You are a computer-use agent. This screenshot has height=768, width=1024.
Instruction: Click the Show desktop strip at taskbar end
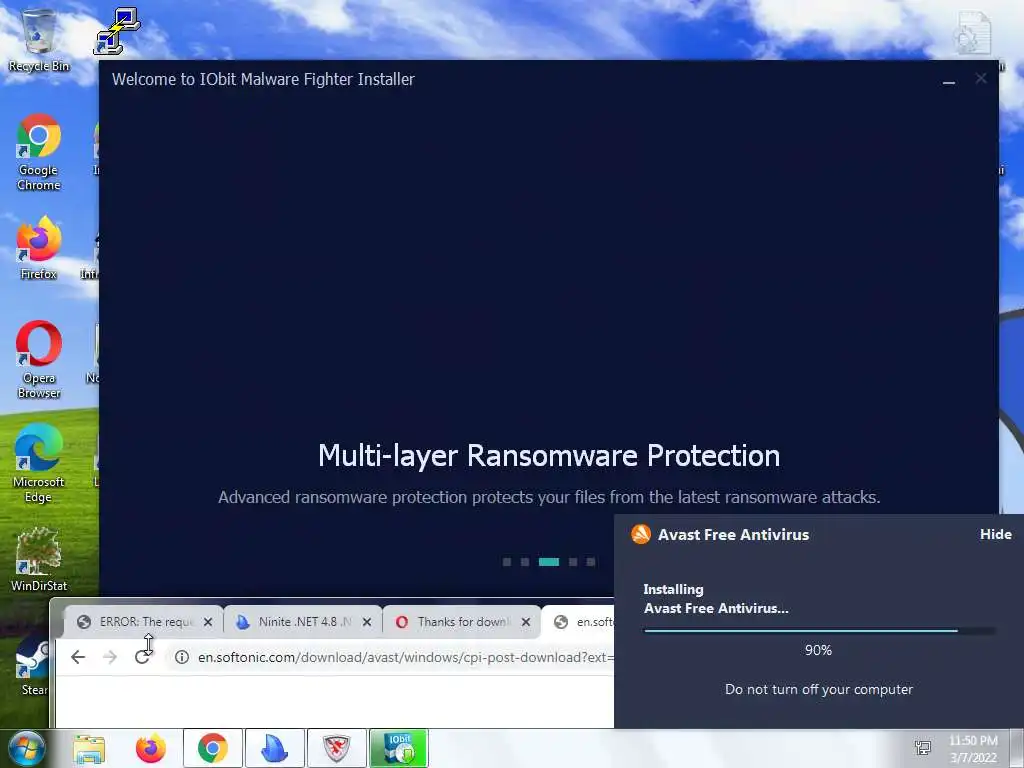[x=1017, y=748]
